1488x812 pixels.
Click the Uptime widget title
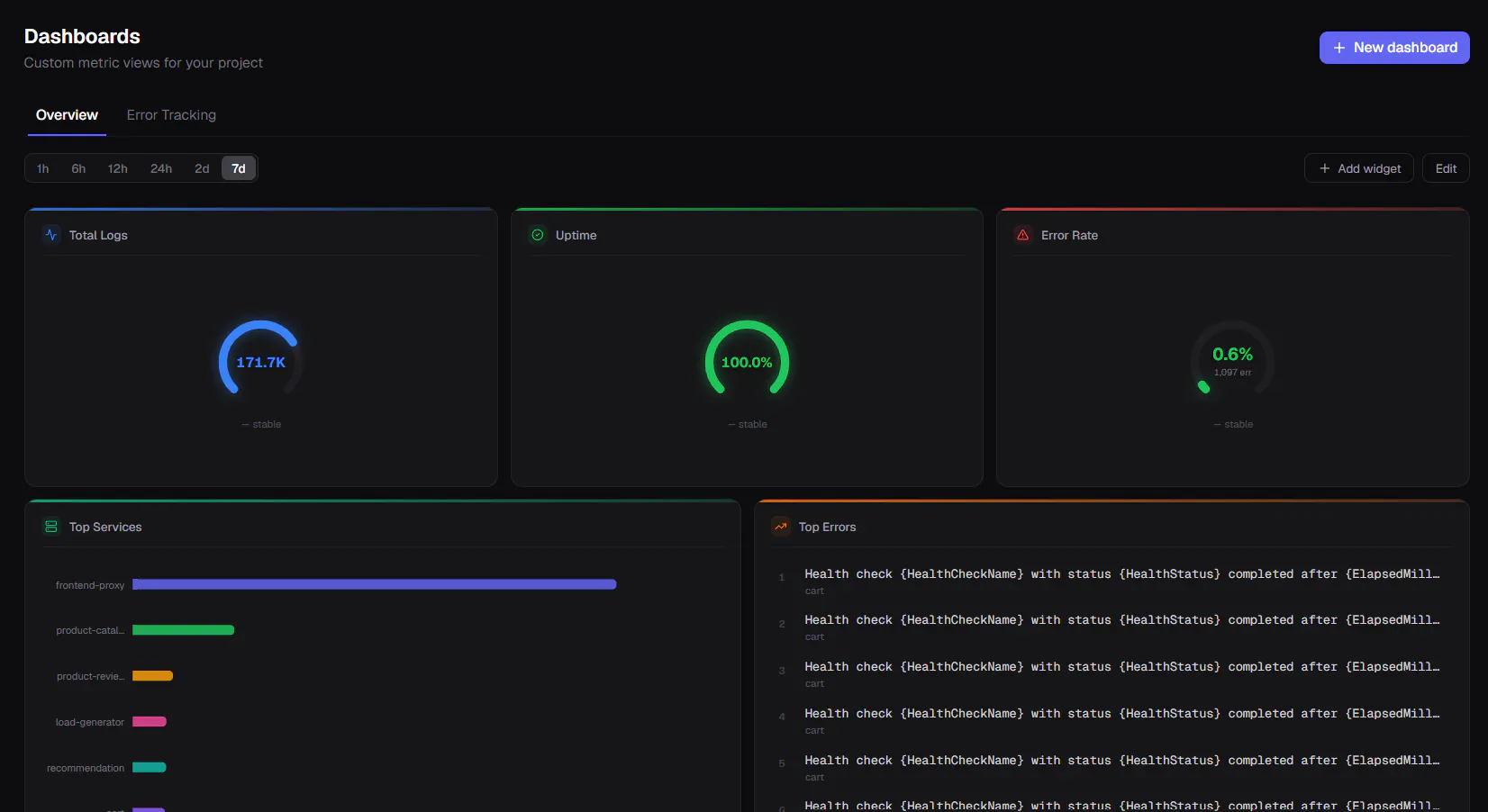pos(576,235)
